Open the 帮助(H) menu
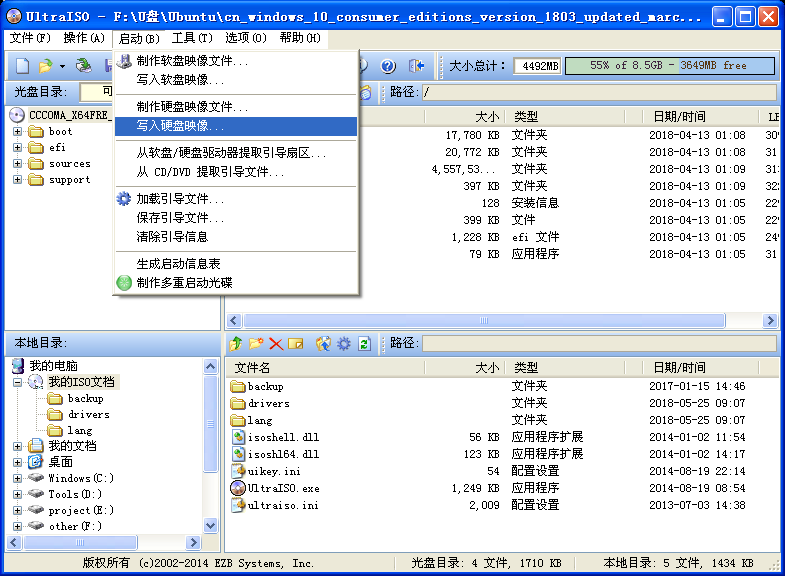Screen dimensions: 785x576 click(300, 38)
